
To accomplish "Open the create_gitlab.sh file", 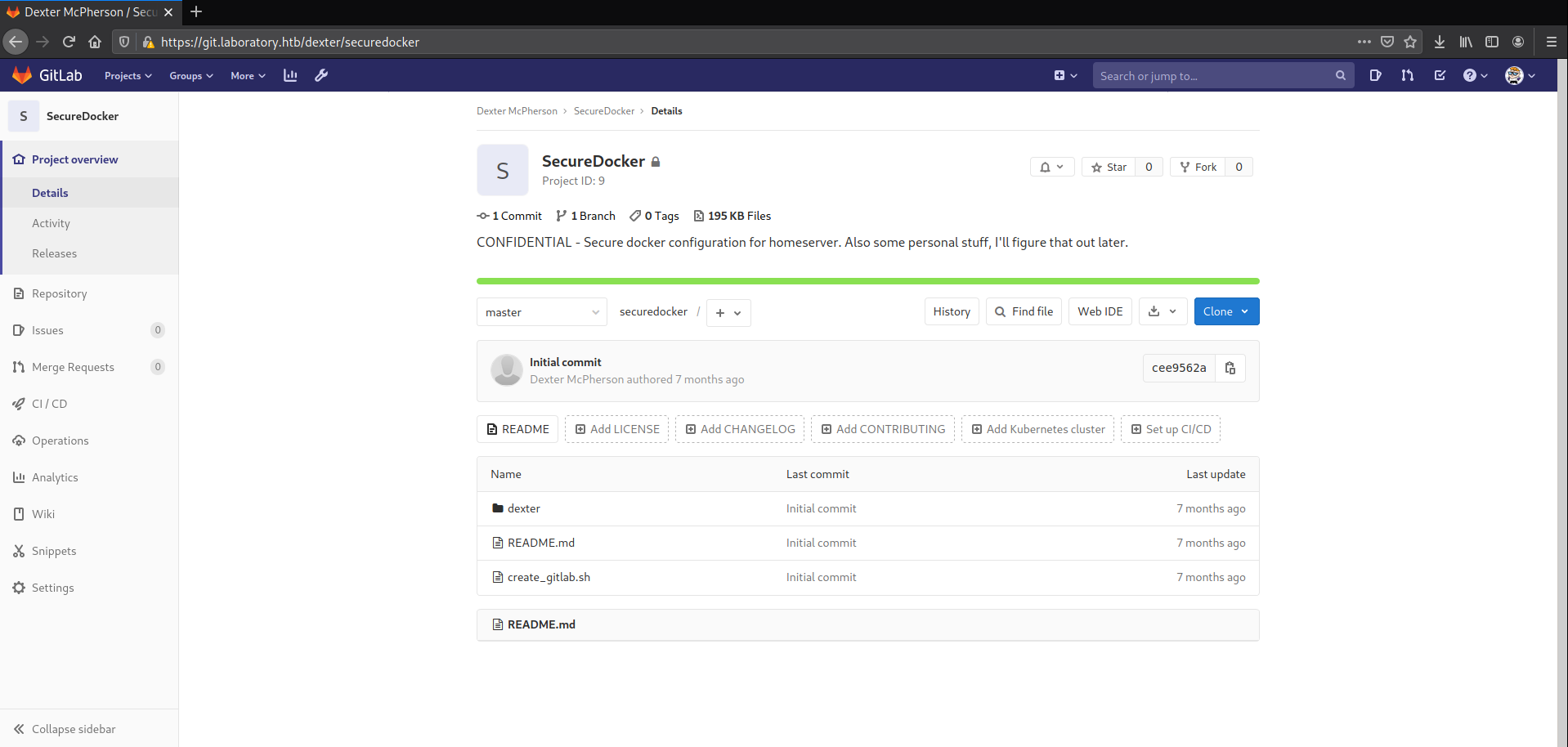I will click(x=549, y=577).
